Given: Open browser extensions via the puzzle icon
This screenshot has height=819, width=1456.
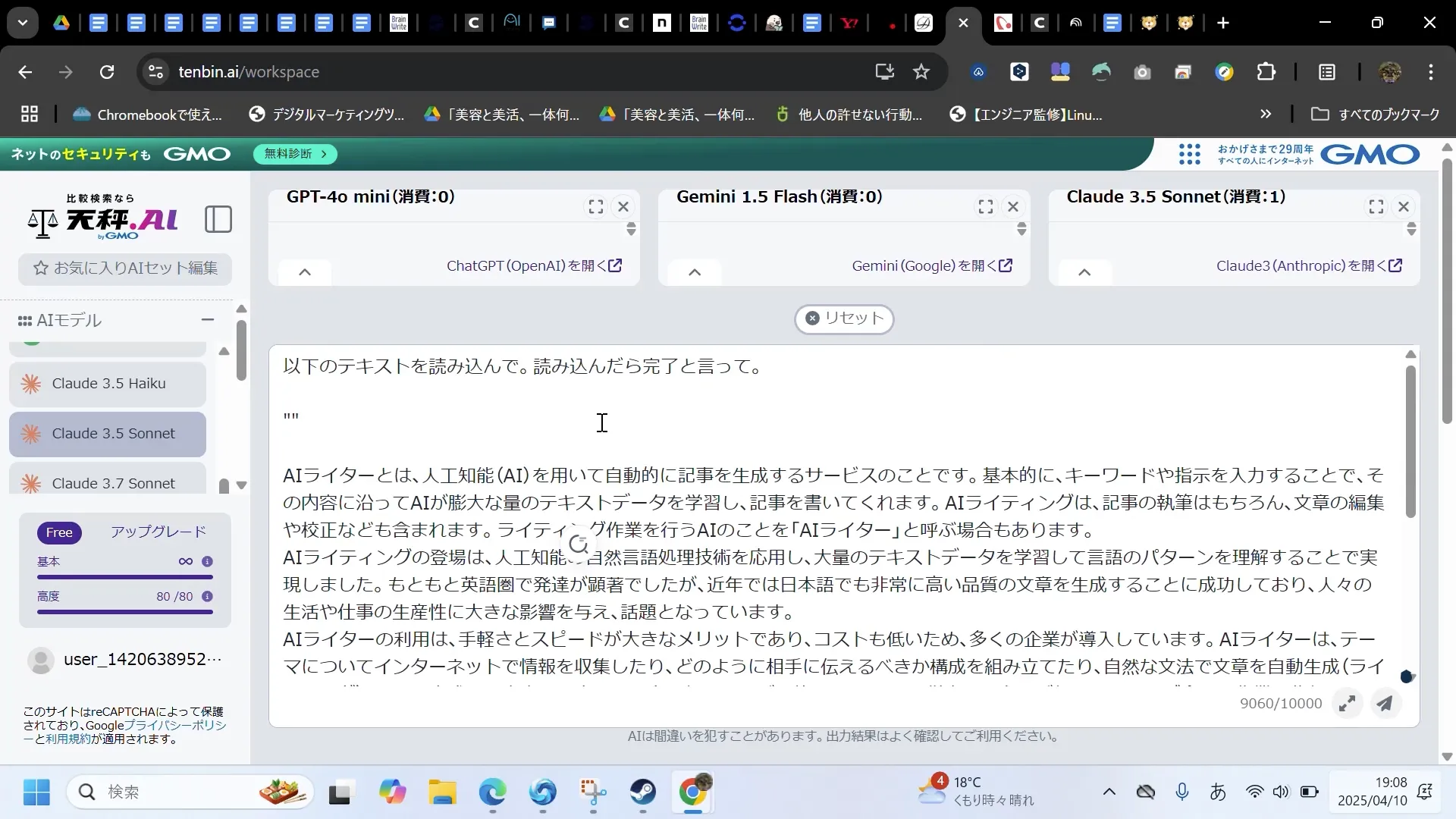Looking at the screenshot, I should pos(1267,71).
